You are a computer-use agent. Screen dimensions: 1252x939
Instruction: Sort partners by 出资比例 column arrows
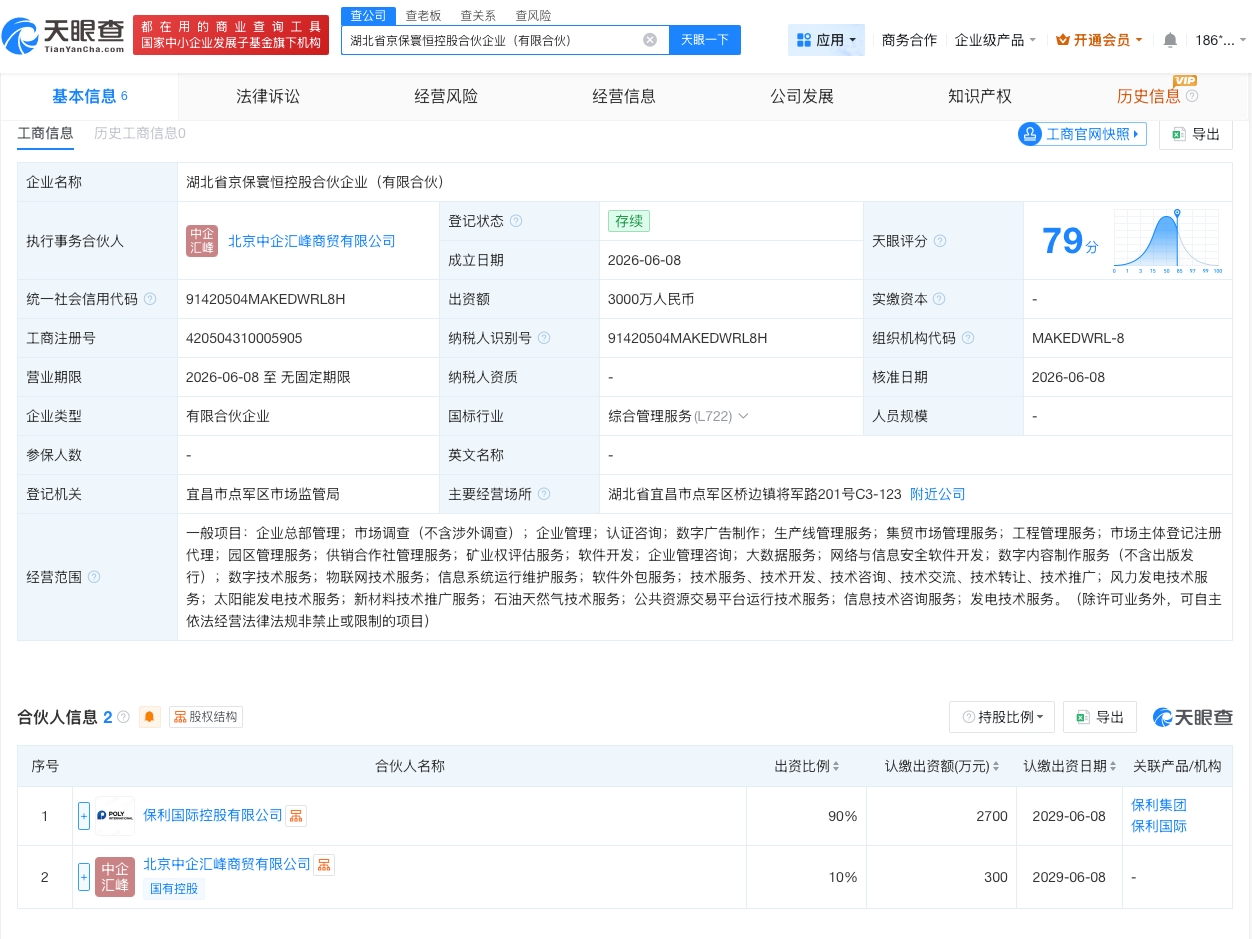[836, 766]
